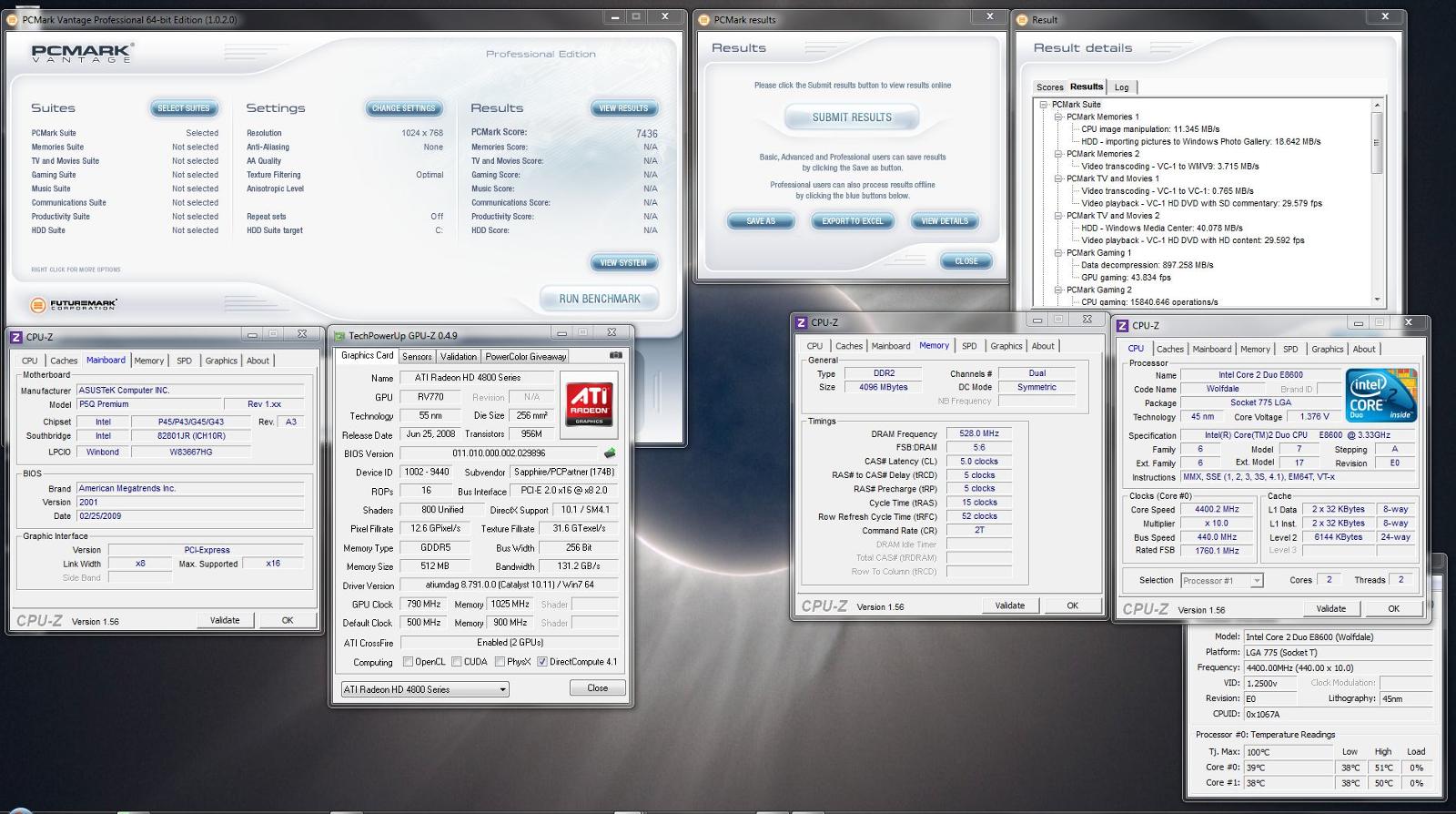1456x814 pixels.
Task: Click the Result details vertical scrollbar thumb
Action: pyautogui.click(x=1377, y=143)
